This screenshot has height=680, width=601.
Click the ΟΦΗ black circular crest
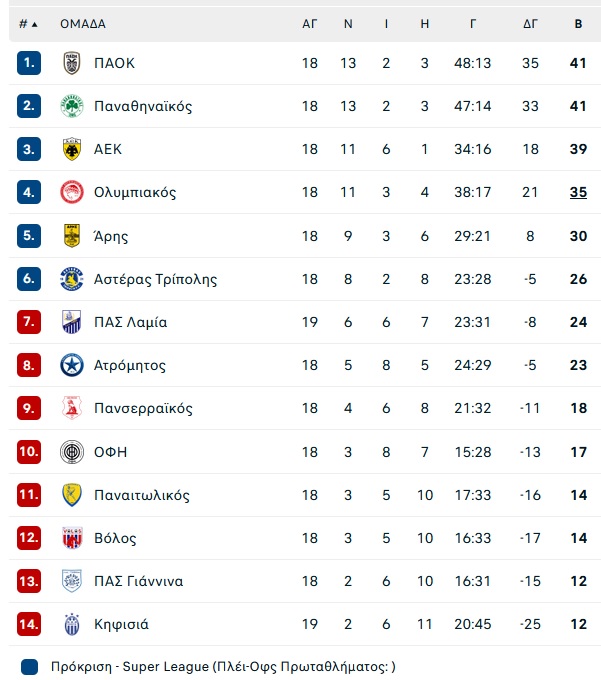pyautogui.click(x=72, y=452)
